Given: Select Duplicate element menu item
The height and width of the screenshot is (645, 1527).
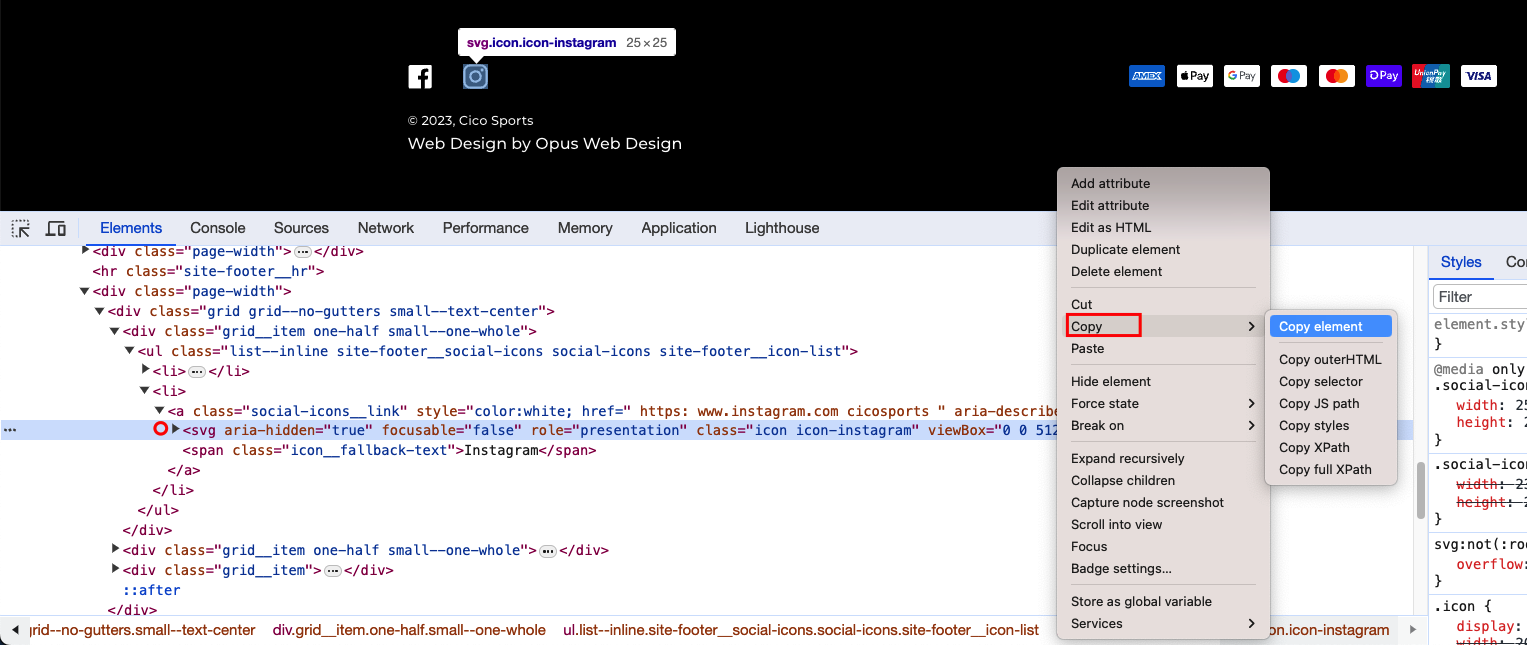Looking at the screenshot, I should click(x=1163, y=250).
